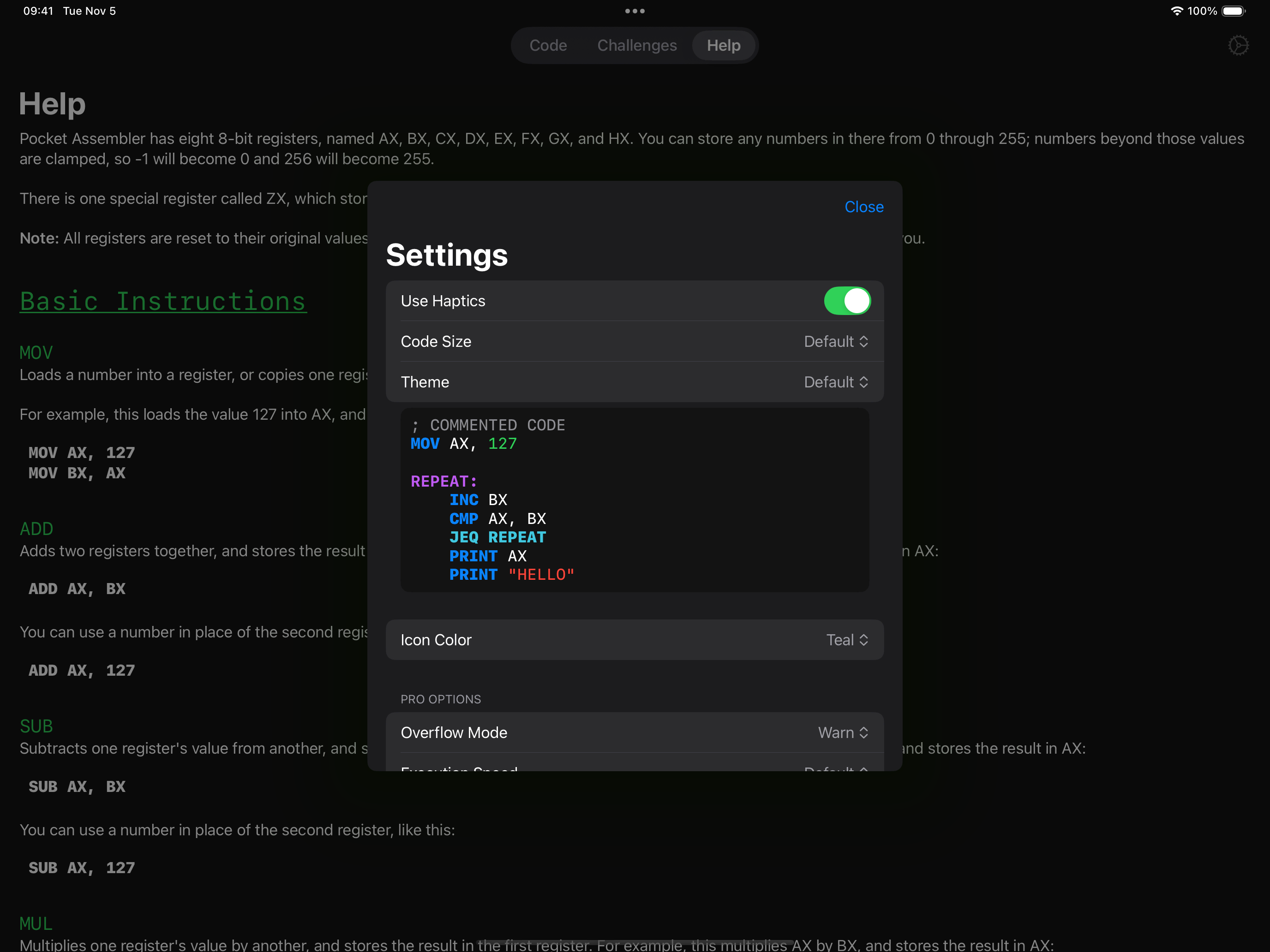Image resolution: width=1270 pixels, height=952 pixels.
Task: Click the Basic Instructions heading link
Action: pyautogui.click(x=163, y=301)
